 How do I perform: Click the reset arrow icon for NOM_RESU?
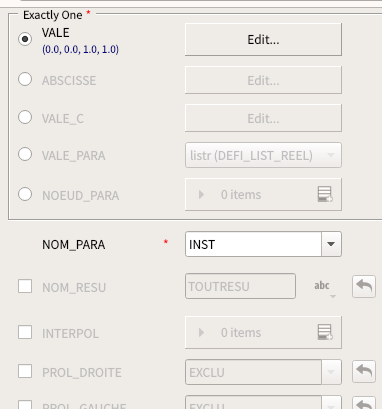tap(364, 286)
